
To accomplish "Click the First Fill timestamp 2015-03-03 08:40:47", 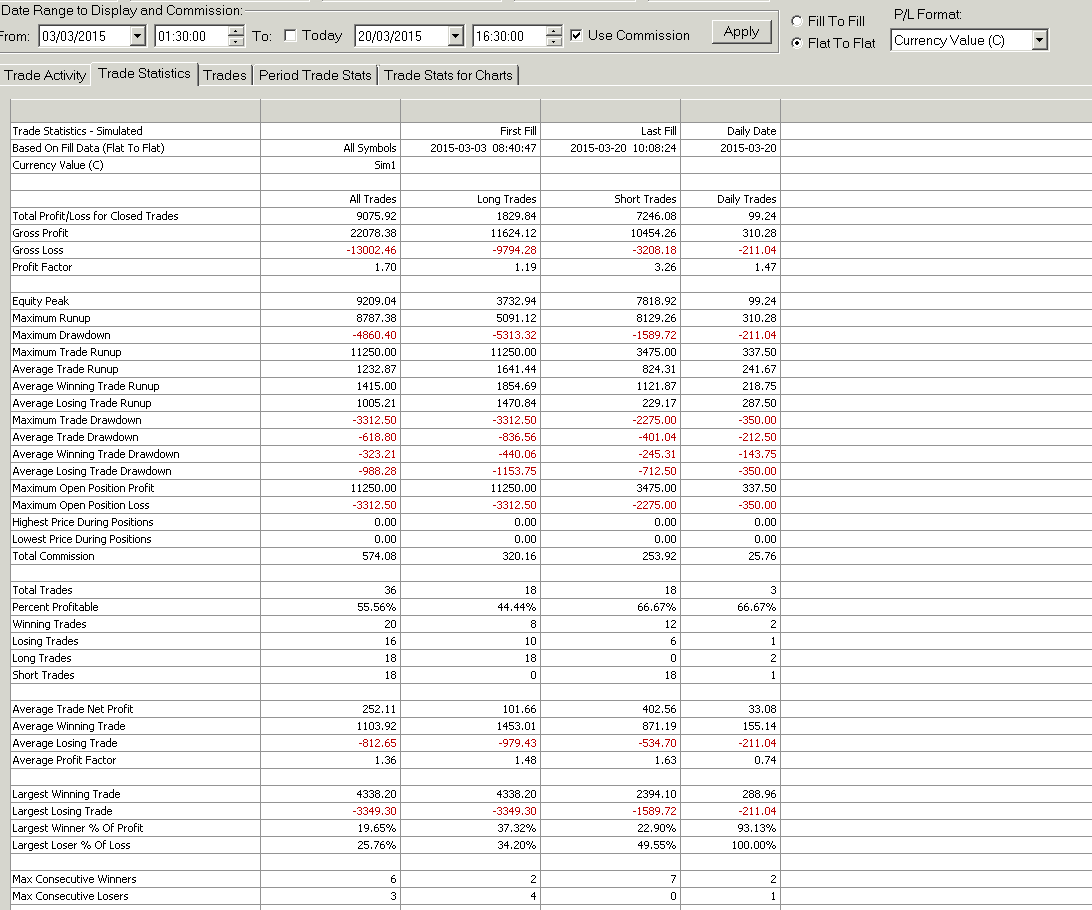I will (483, 148).
